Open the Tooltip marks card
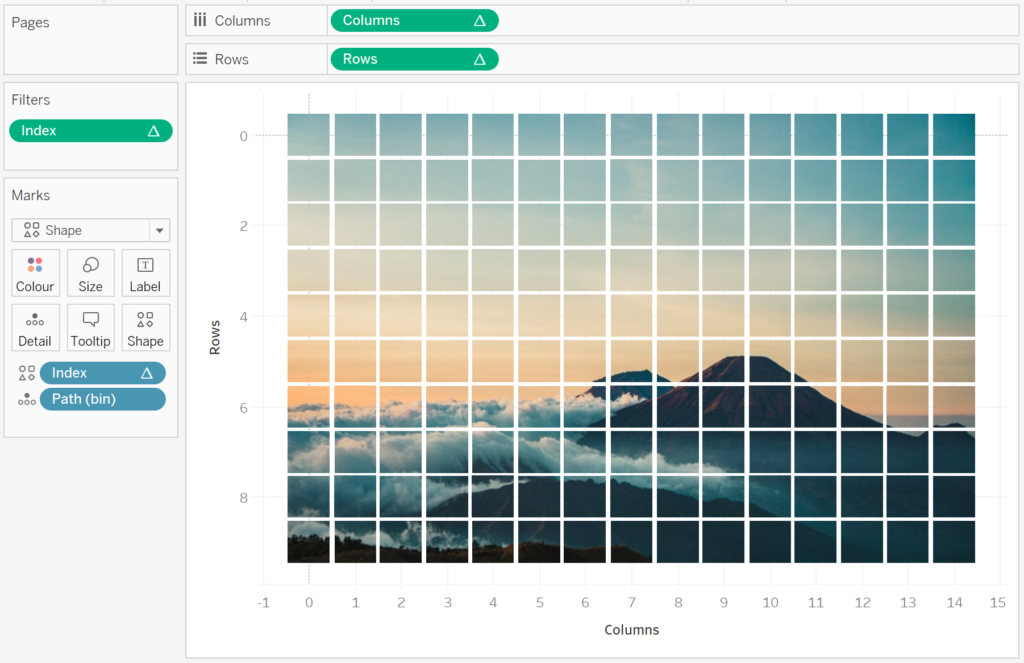The width and height of the screenshot is (1024, 663). tap(91, 328)
